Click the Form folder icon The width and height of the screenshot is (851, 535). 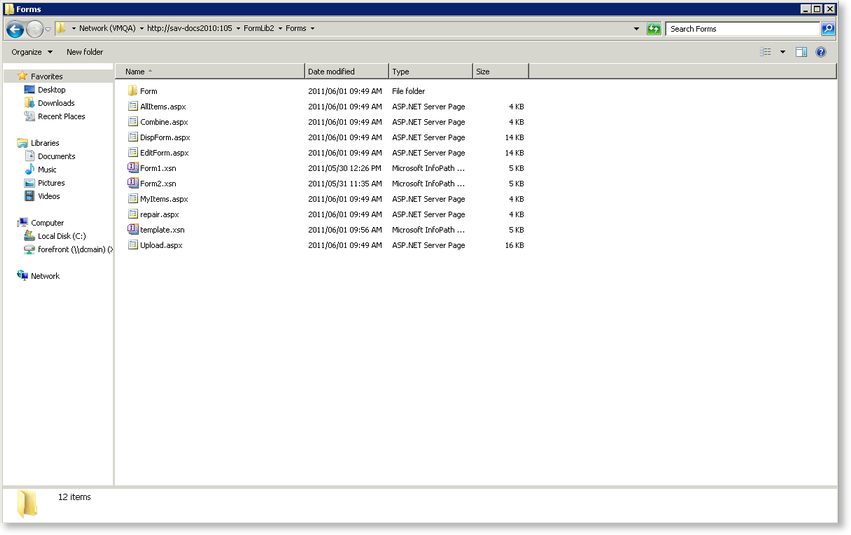(x=132, y=91)
